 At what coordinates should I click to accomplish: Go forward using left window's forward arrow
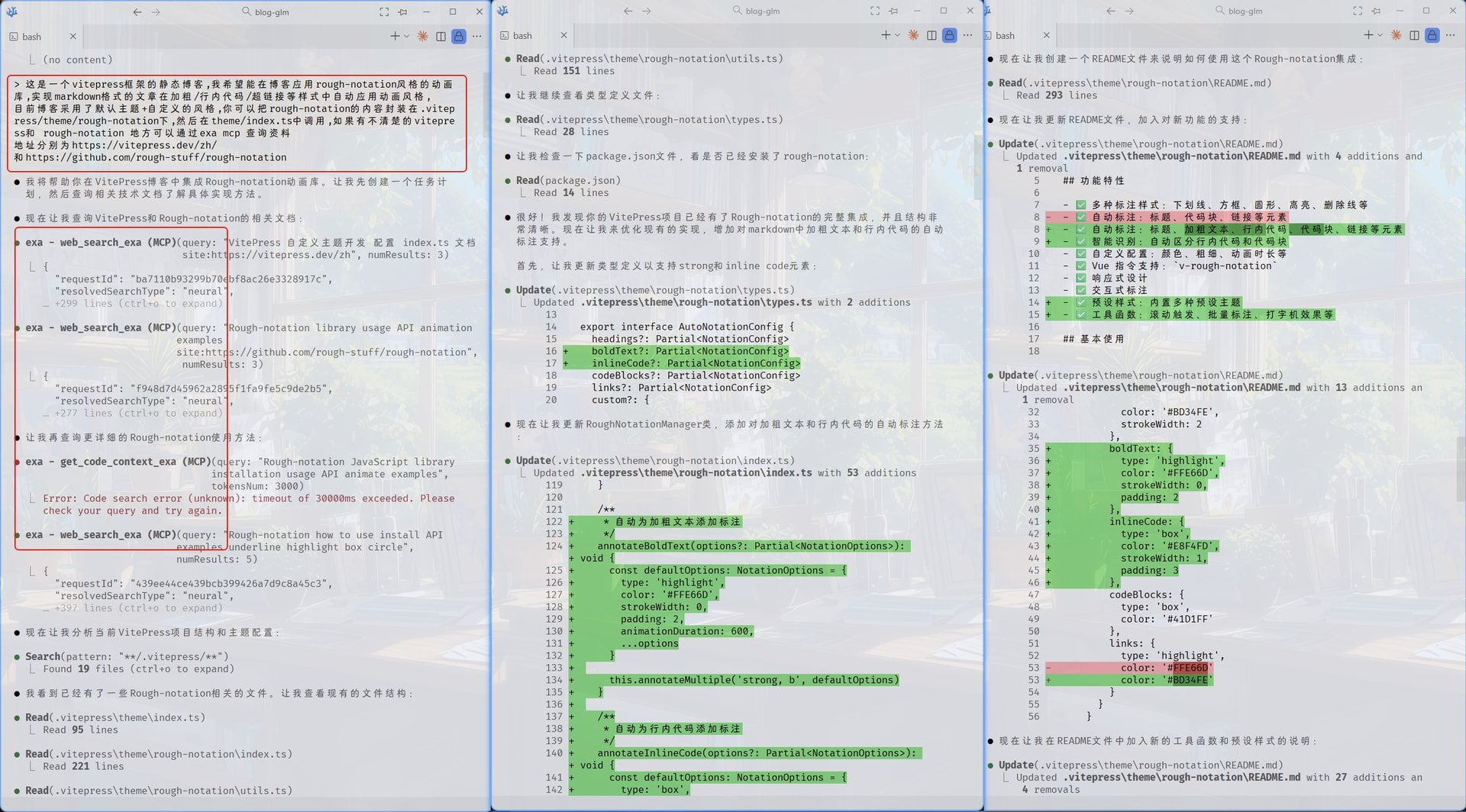[x=156, y=12]
